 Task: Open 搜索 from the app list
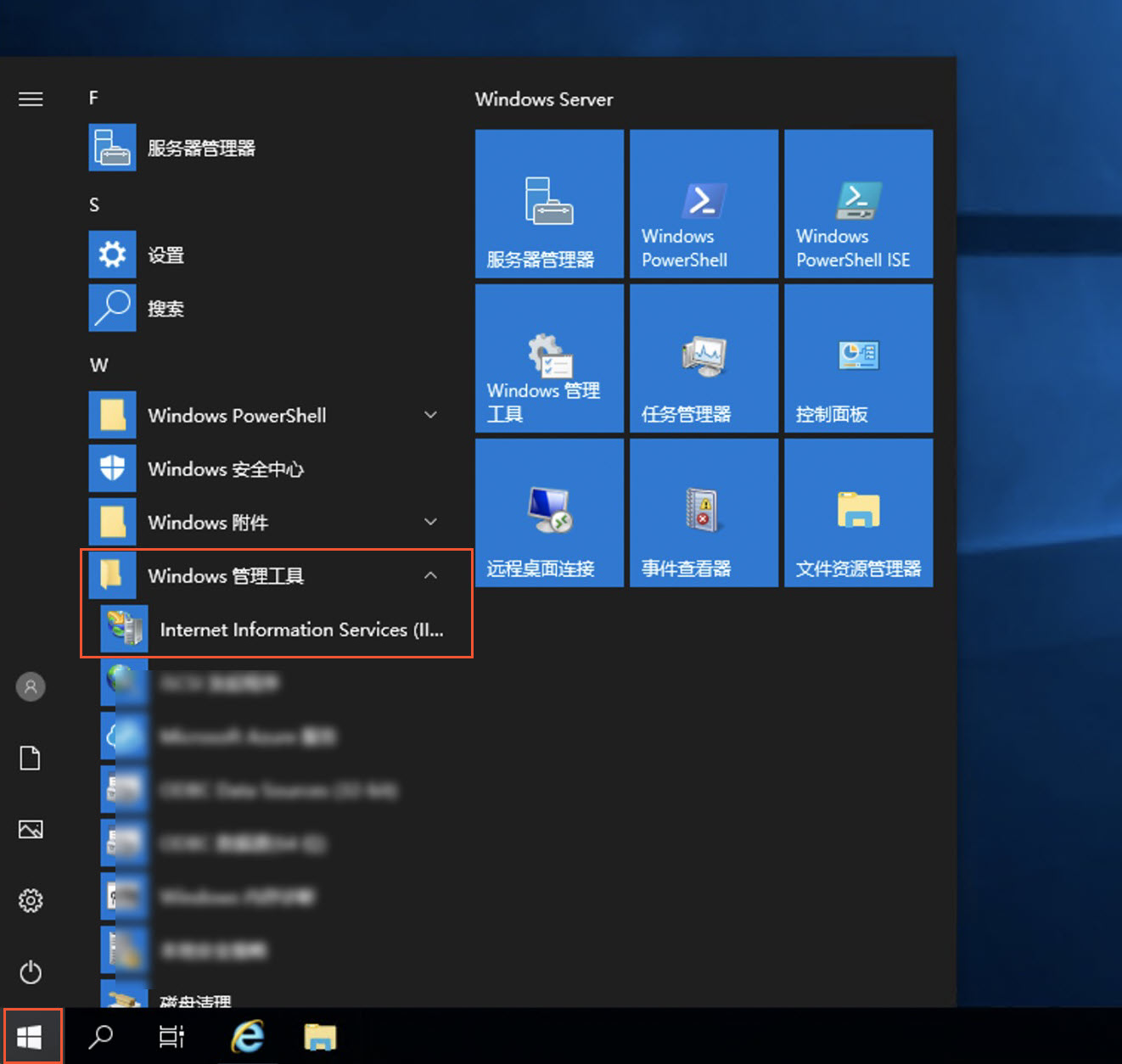(x=263, y=308)
